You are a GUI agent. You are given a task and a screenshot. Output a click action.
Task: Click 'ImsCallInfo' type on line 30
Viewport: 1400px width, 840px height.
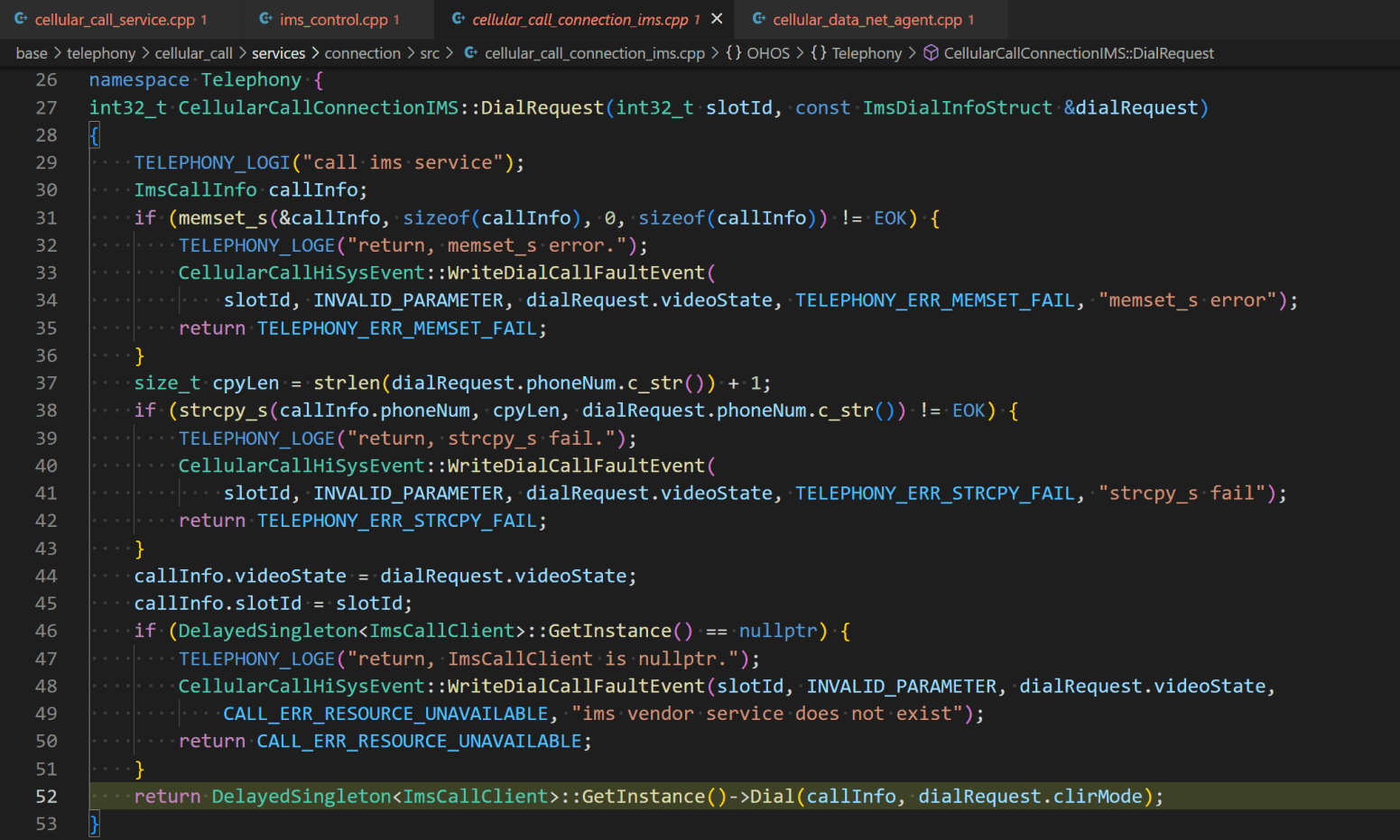[195, 190]
